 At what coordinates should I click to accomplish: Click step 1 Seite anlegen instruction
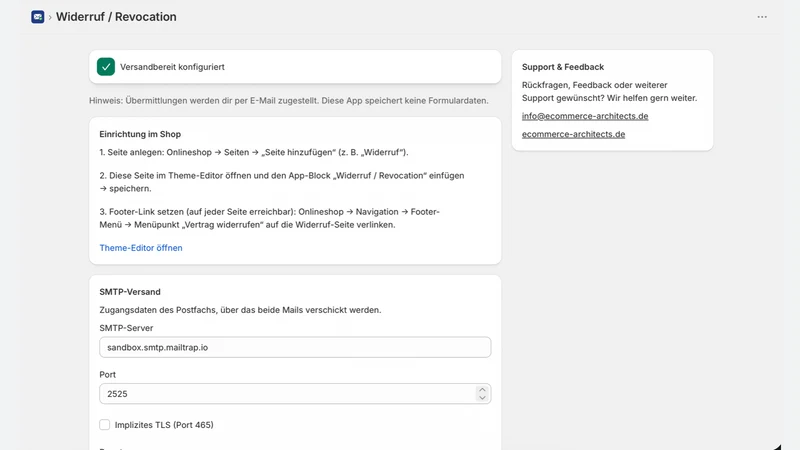[254, 152]
